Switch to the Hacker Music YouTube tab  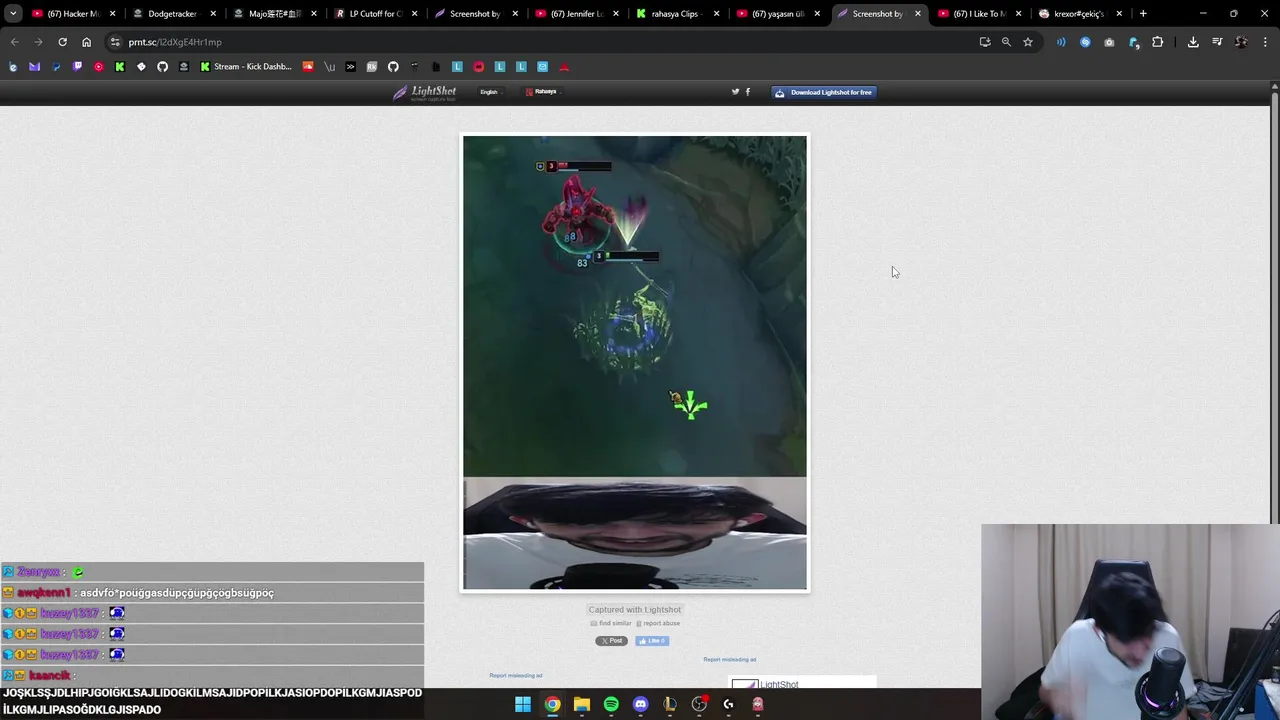tap(74, 14)
